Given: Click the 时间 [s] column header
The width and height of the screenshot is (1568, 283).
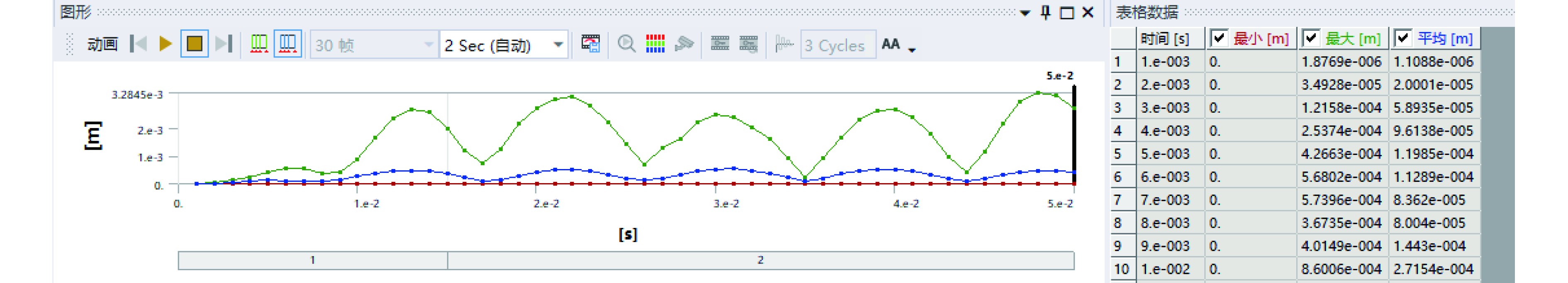Looking at the screenshot, I should 1169,39.
